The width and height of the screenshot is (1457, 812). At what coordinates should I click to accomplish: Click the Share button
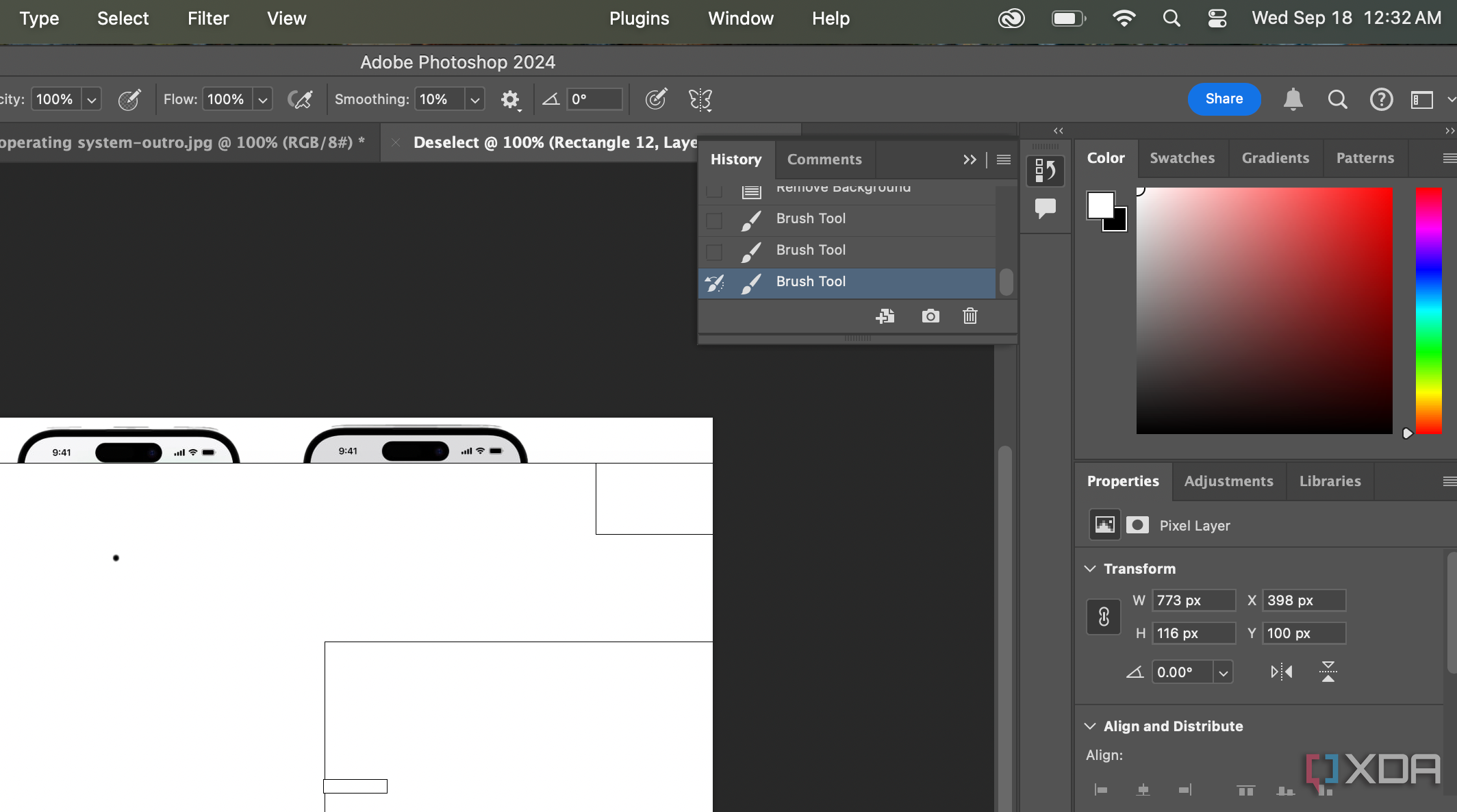coord(1224,98)
